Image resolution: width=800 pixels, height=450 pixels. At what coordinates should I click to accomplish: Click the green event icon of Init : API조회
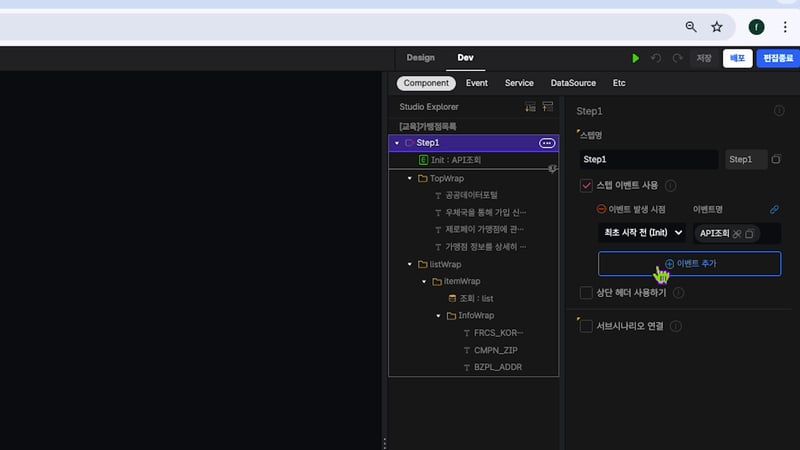coord(423,160)
